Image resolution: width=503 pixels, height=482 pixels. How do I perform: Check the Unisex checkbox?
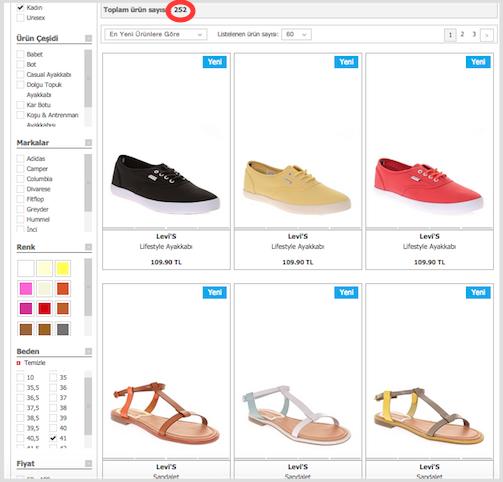click(x=20, y=18)
